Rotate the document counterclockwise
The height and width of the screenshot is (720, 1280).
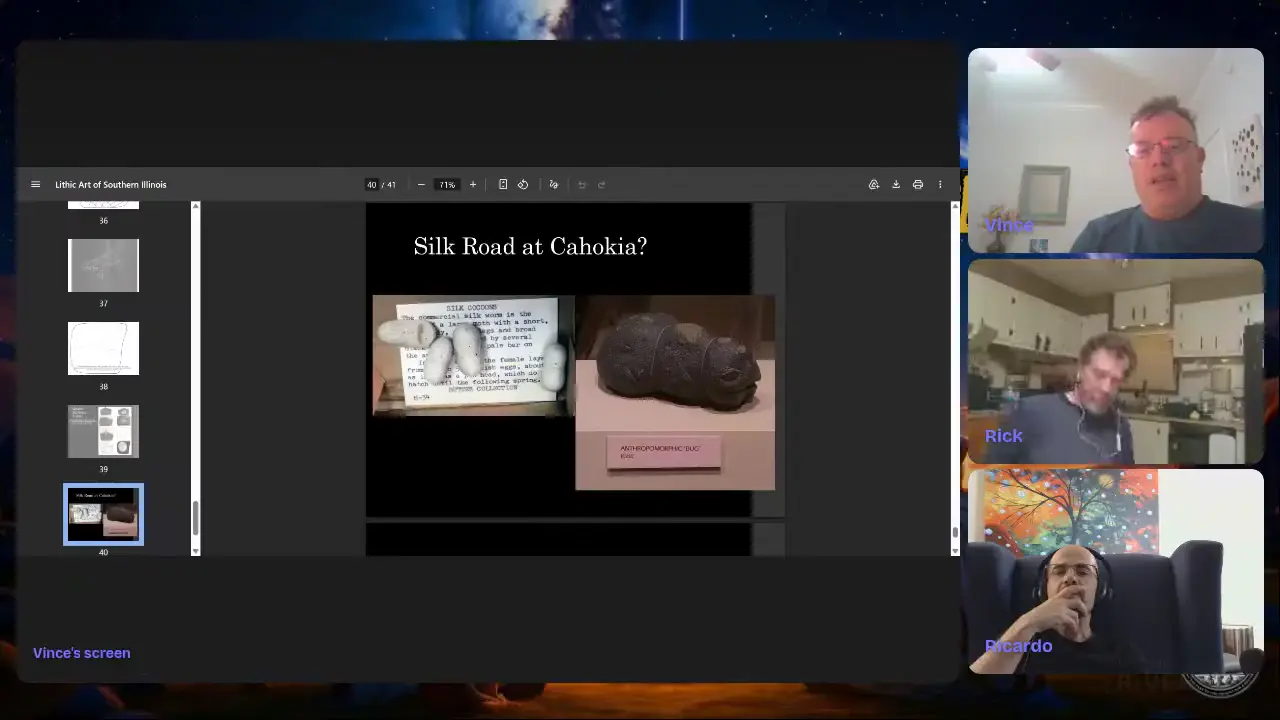tap(523, 184)
